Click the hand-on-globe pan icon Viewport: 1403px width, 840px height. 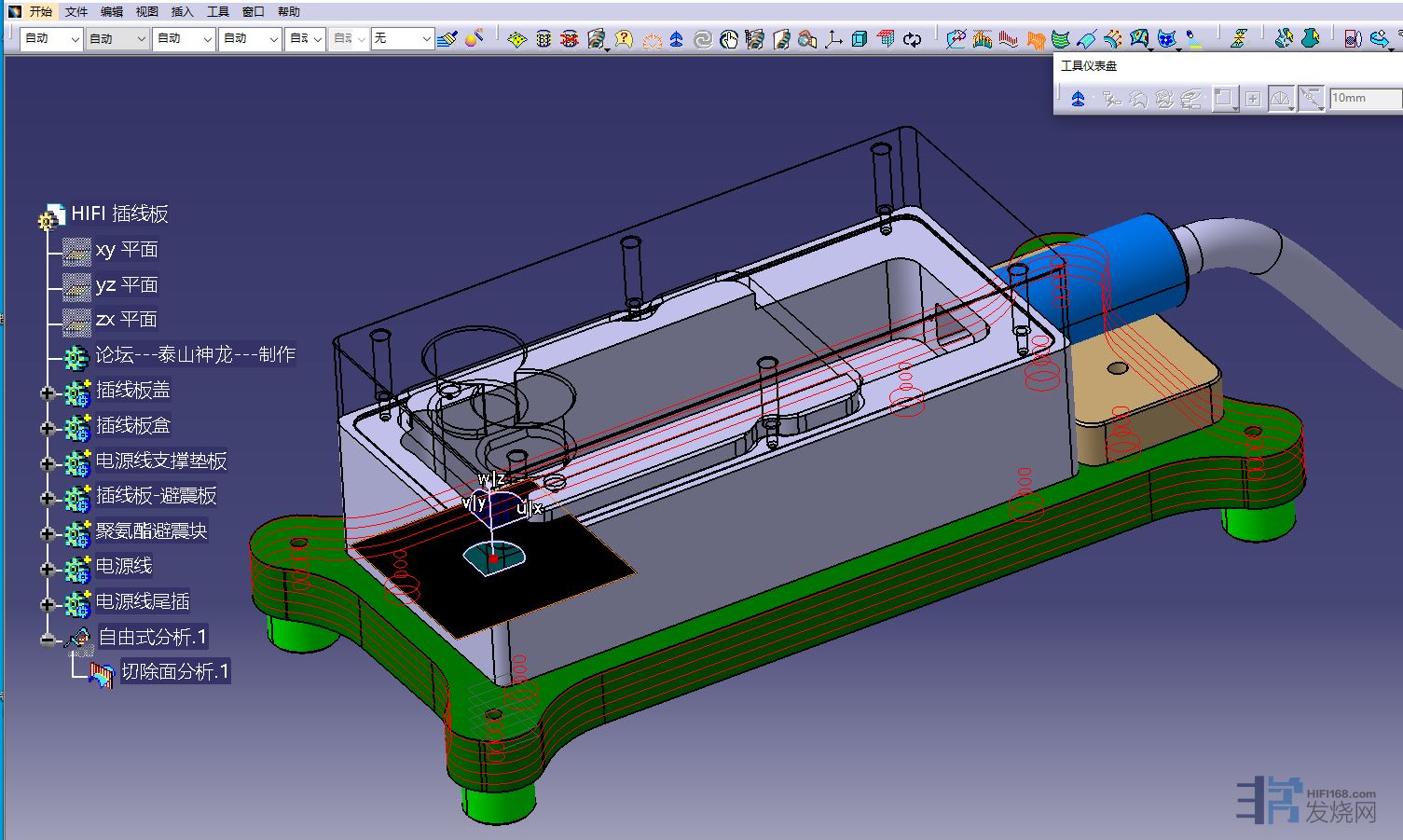728,38
